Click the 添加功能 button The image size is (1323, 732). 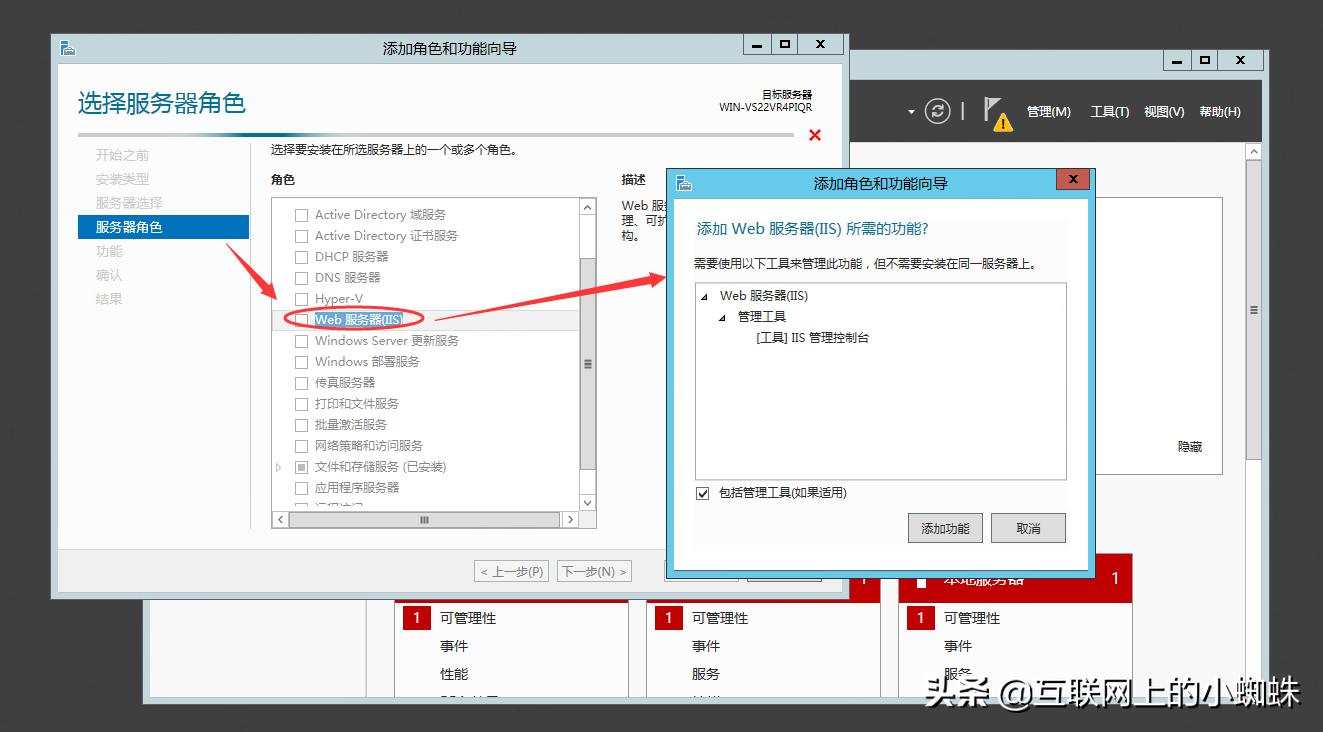coord(945,528)
